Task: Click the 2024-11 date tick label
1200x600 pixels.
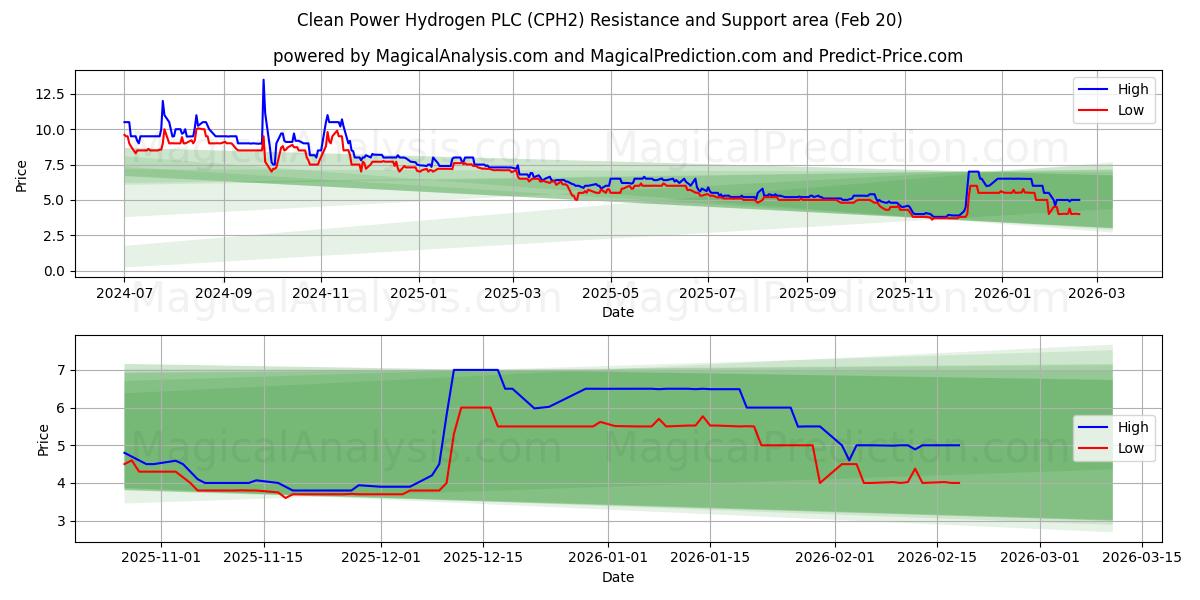Action: [x=321, y=295]
